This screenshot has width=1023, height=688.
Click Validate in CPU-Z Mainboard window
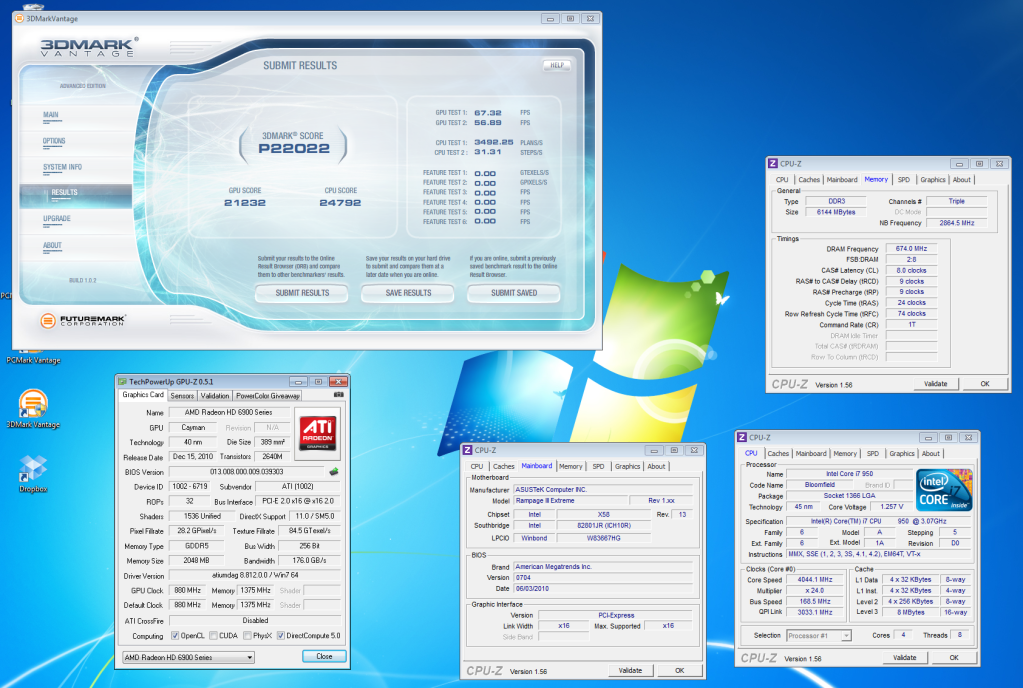pos(630,670)
